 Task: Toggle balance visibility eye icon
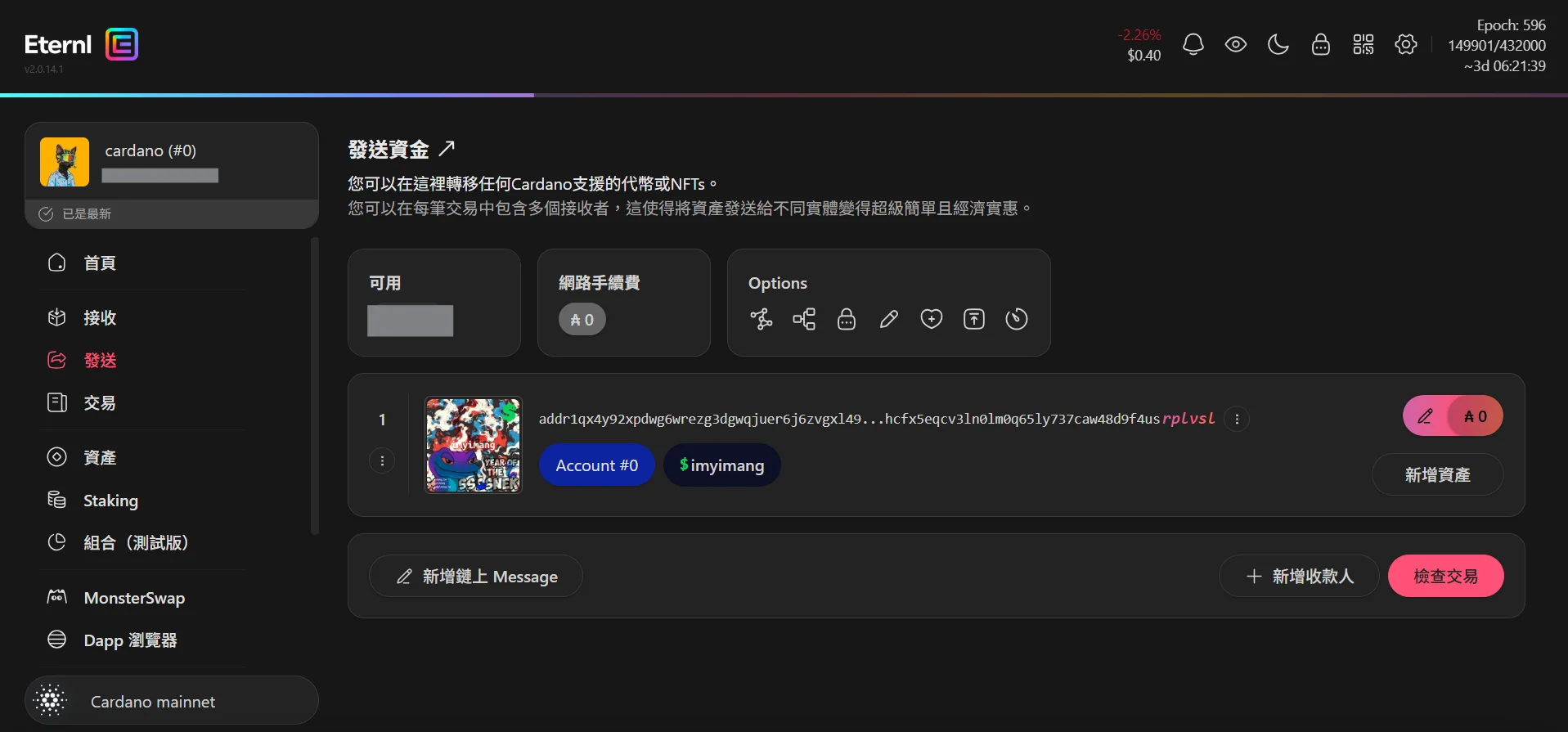coord(1236,44)
